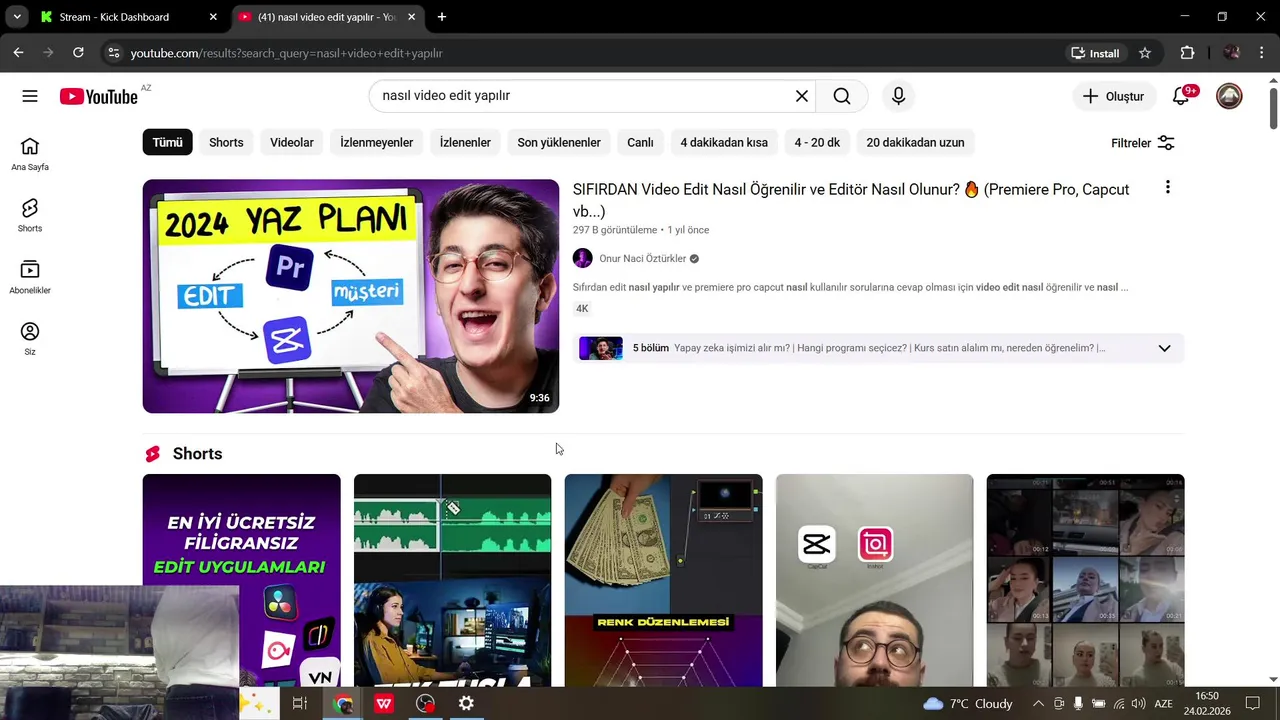Open the photo collage grid short
This screenshot has width=1280, height=720.
coord(1085,580)
